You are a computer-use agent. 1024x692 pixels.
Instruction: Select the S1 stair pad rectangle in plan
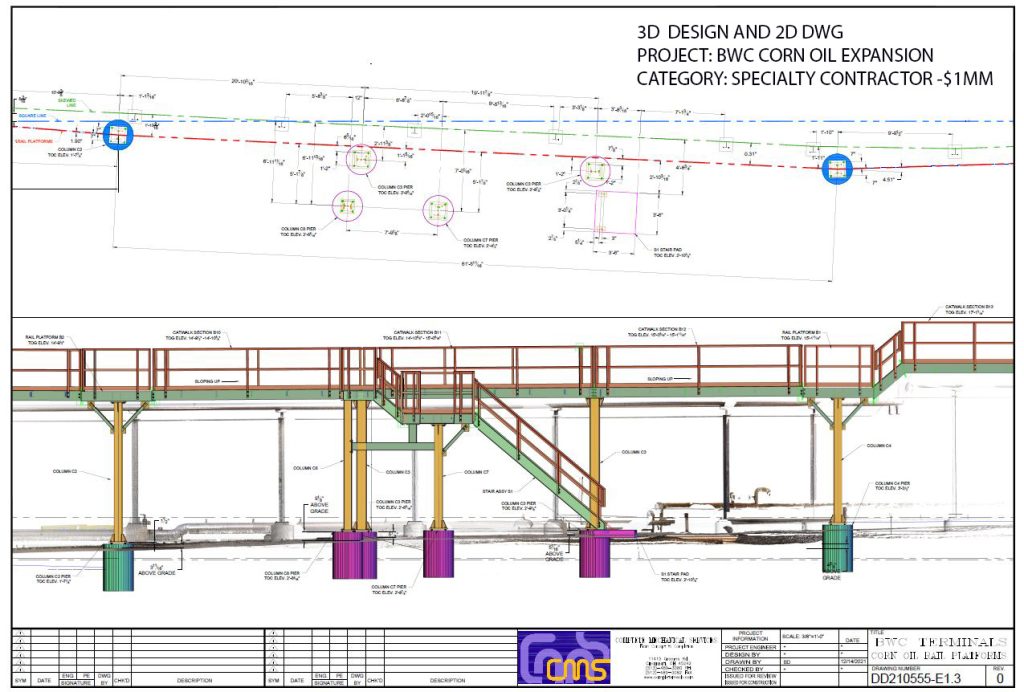(x=617, y=213)
